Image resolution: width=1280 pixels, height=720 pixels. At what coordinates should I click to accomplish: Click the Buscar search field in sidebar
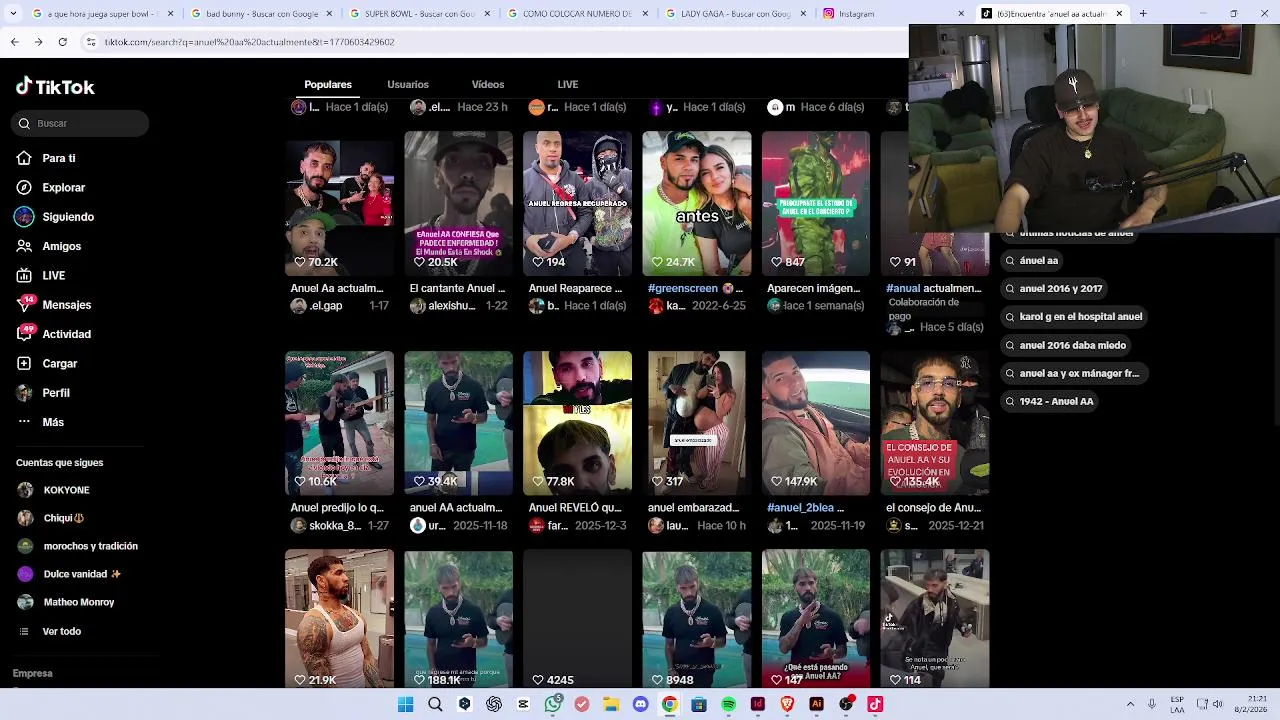[x=81, y=123]
